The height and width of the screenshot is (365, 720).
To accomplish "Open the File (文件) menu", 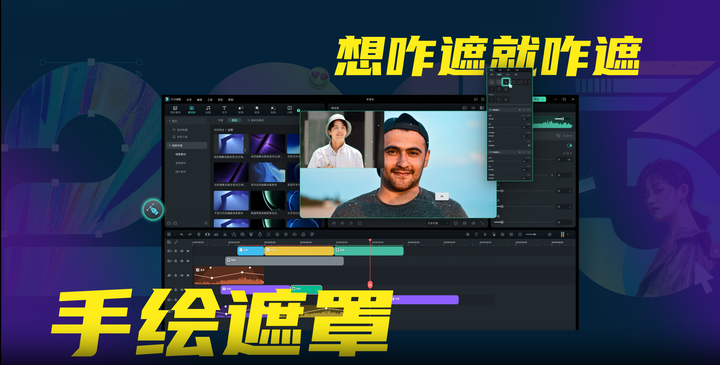I will 189,100.
